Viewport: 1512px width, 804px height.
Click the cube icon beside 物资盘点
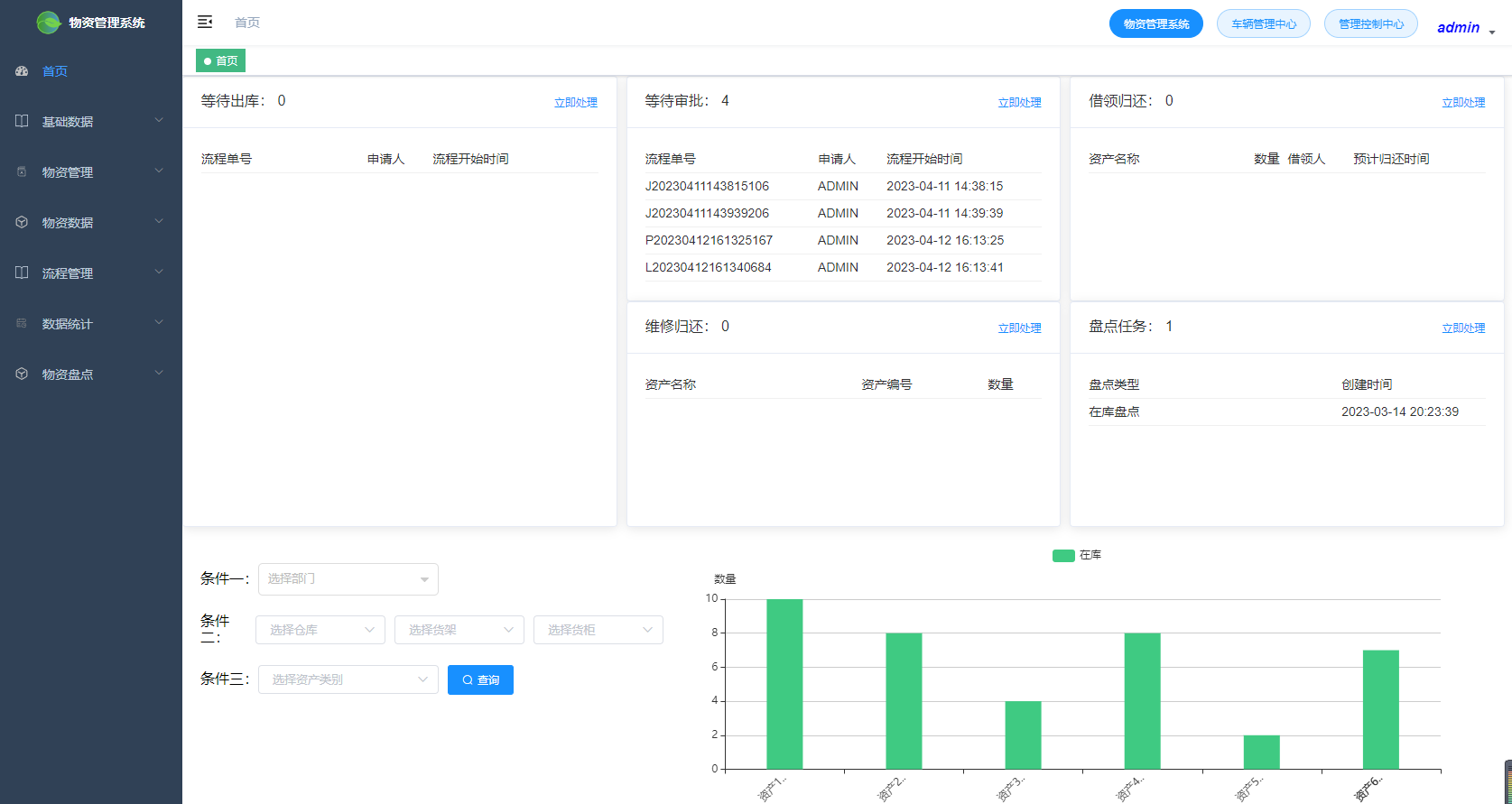[22, 374]
